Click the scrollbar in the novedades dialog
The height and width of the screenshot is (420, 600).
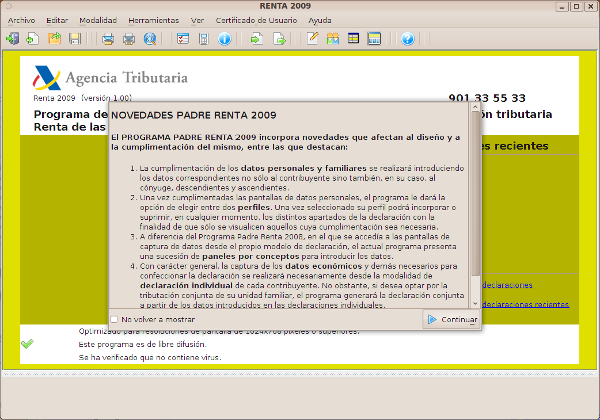pos(476,200)
